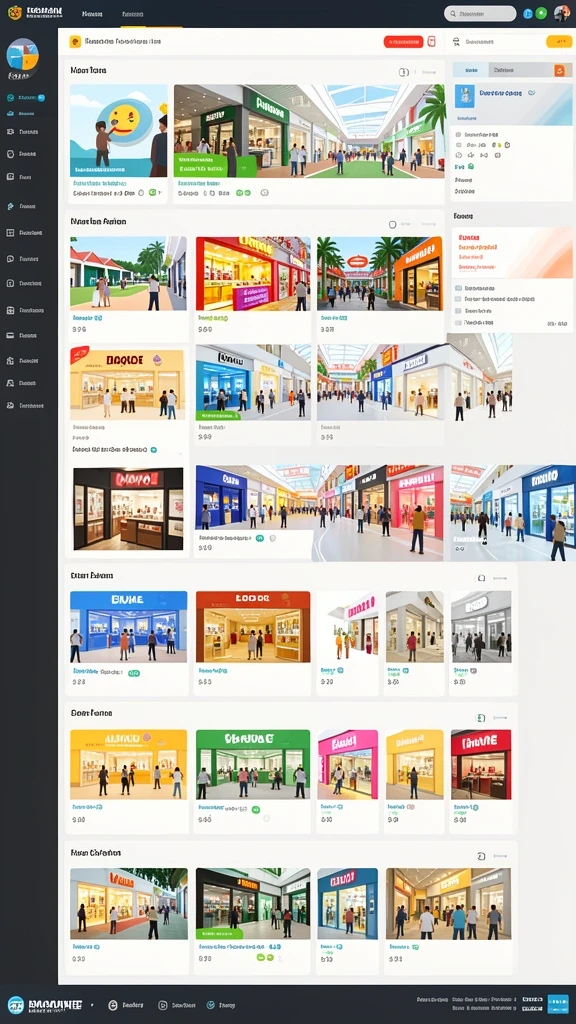The width and height of the screenshot is (576, 1024).
Task: Open the search field in the top bar
Action: click(480, 13)
